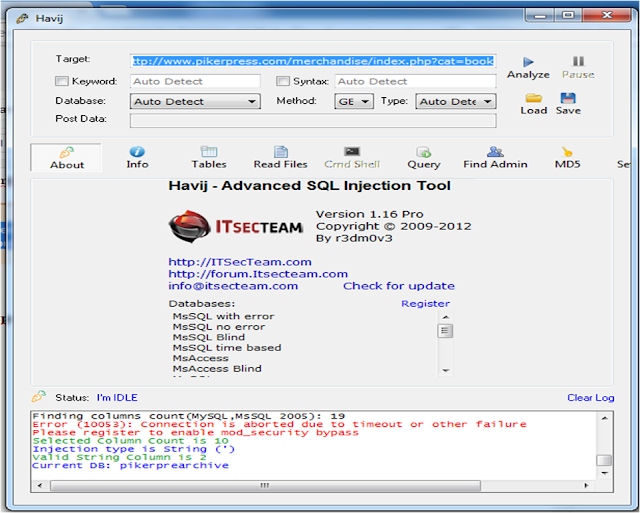The width and height of the screenshot is (640, 513).
Task: Click the Save label
Action: (568, 110)
